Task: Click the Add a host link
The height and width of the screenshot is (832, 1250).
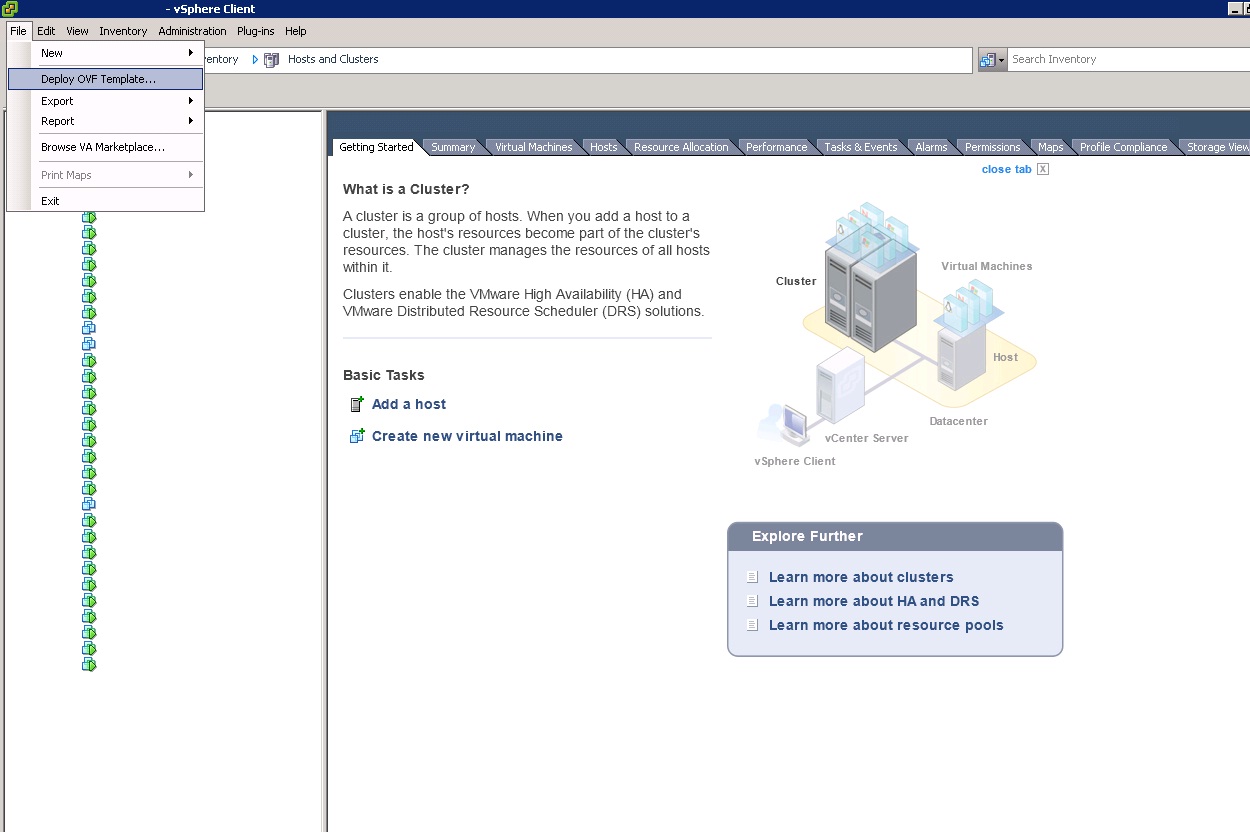Action: (409, 404)
